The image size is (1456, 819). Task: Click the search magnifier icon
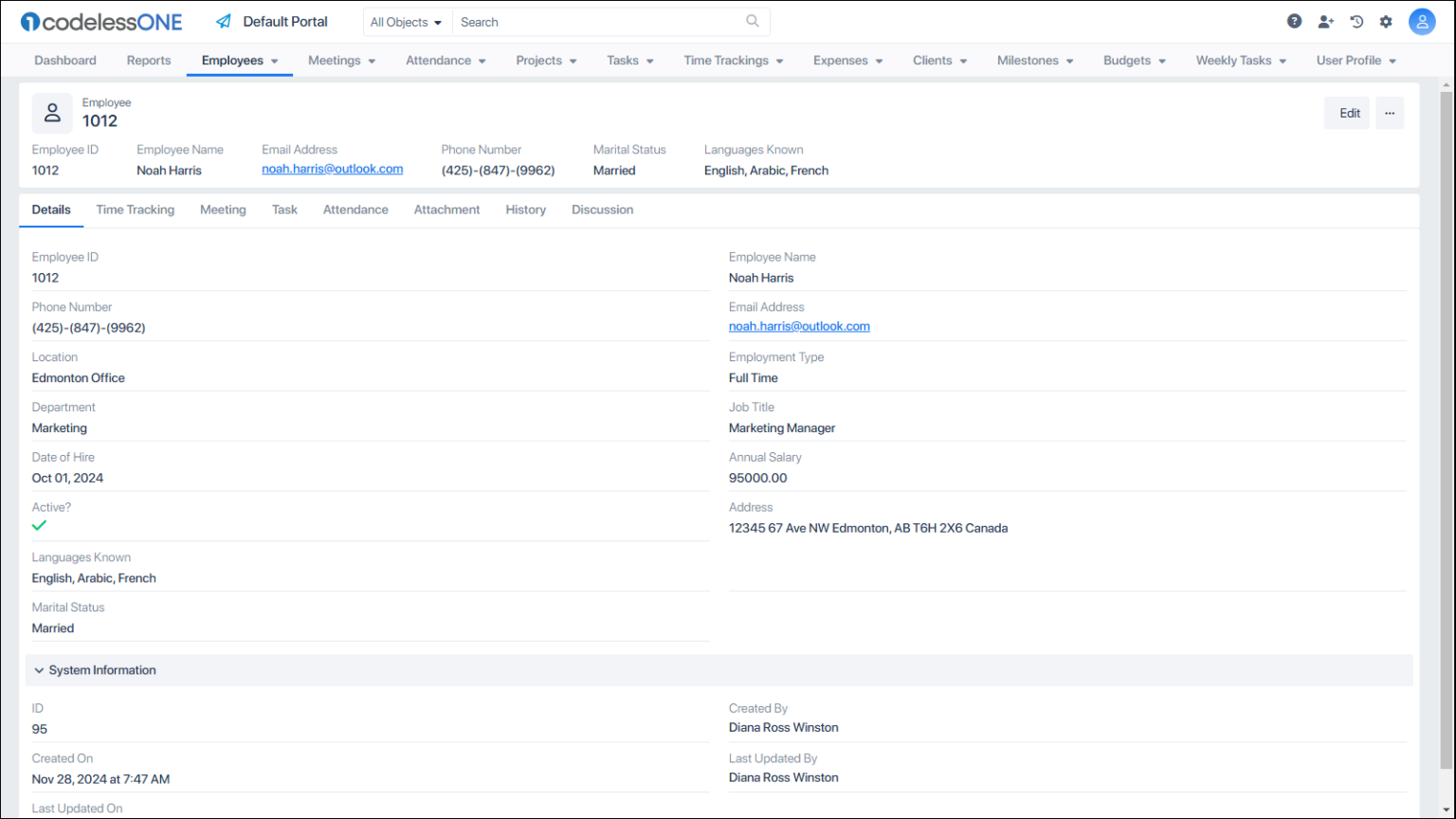tap(752, 21)
